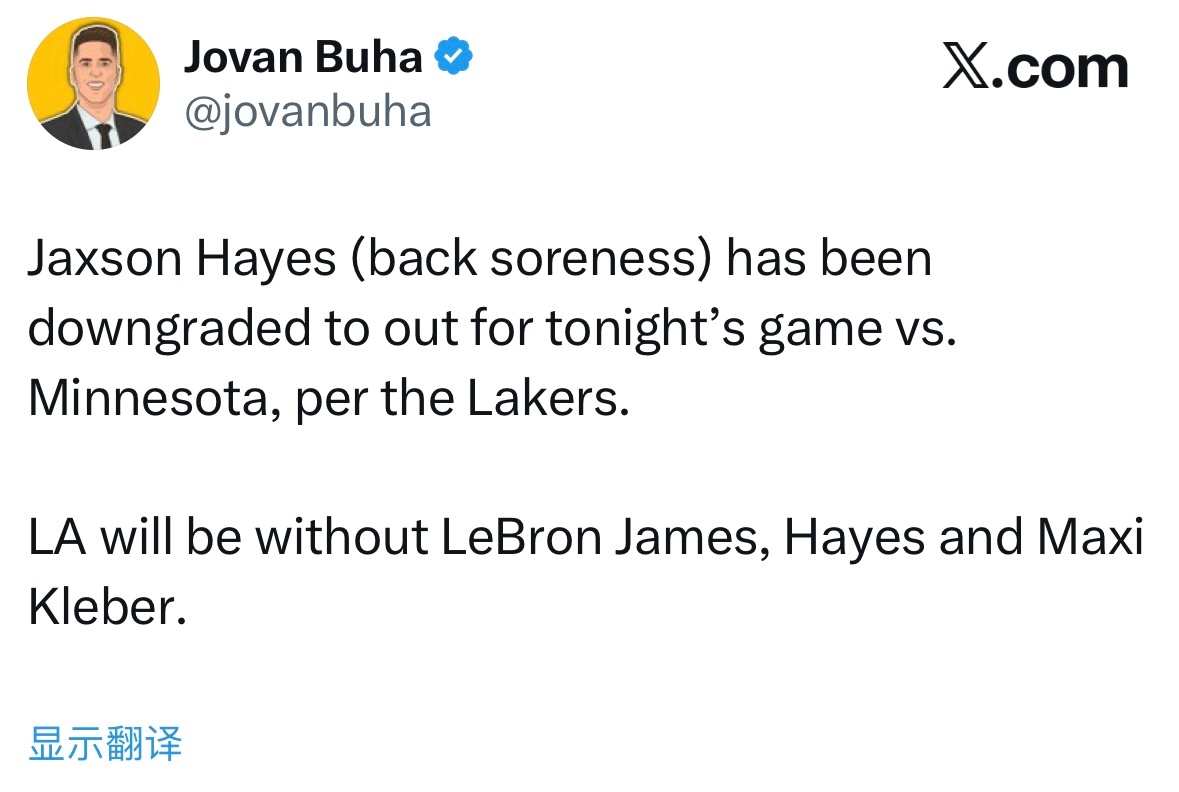Click the word "Kleber." on last line

(x=107, y=607)
